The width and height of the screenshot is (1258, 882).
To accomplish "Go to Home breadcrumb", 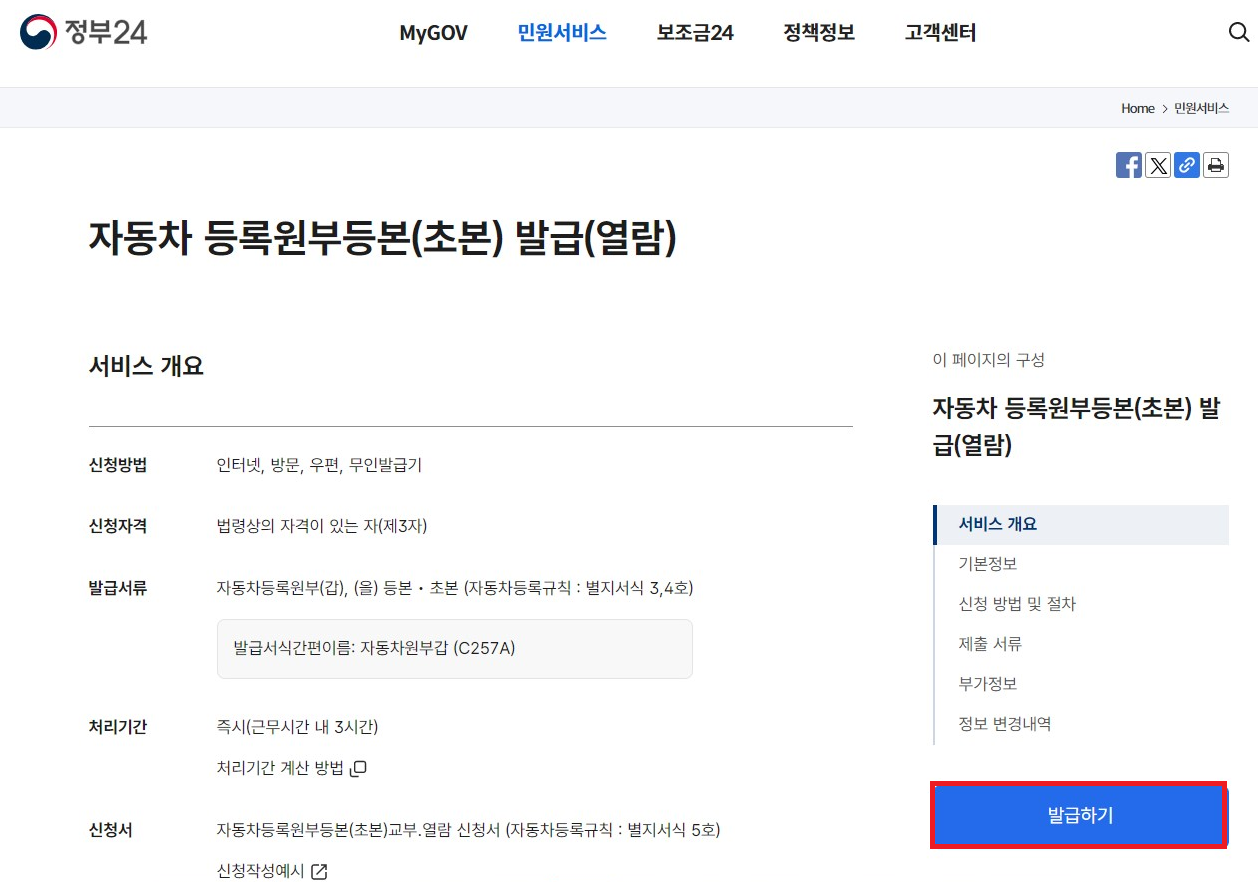I will point(1138,108).
